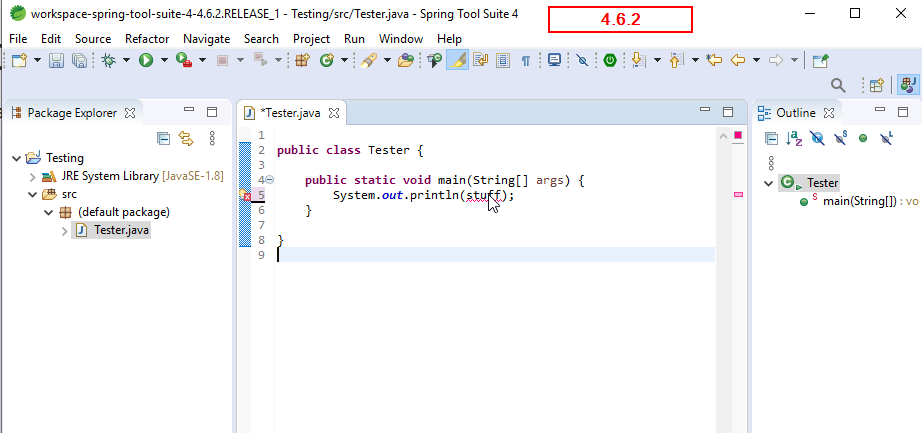The image size is (922, 433).
Task: Open the New Java Class dropdown arrow
Action: 344,60
